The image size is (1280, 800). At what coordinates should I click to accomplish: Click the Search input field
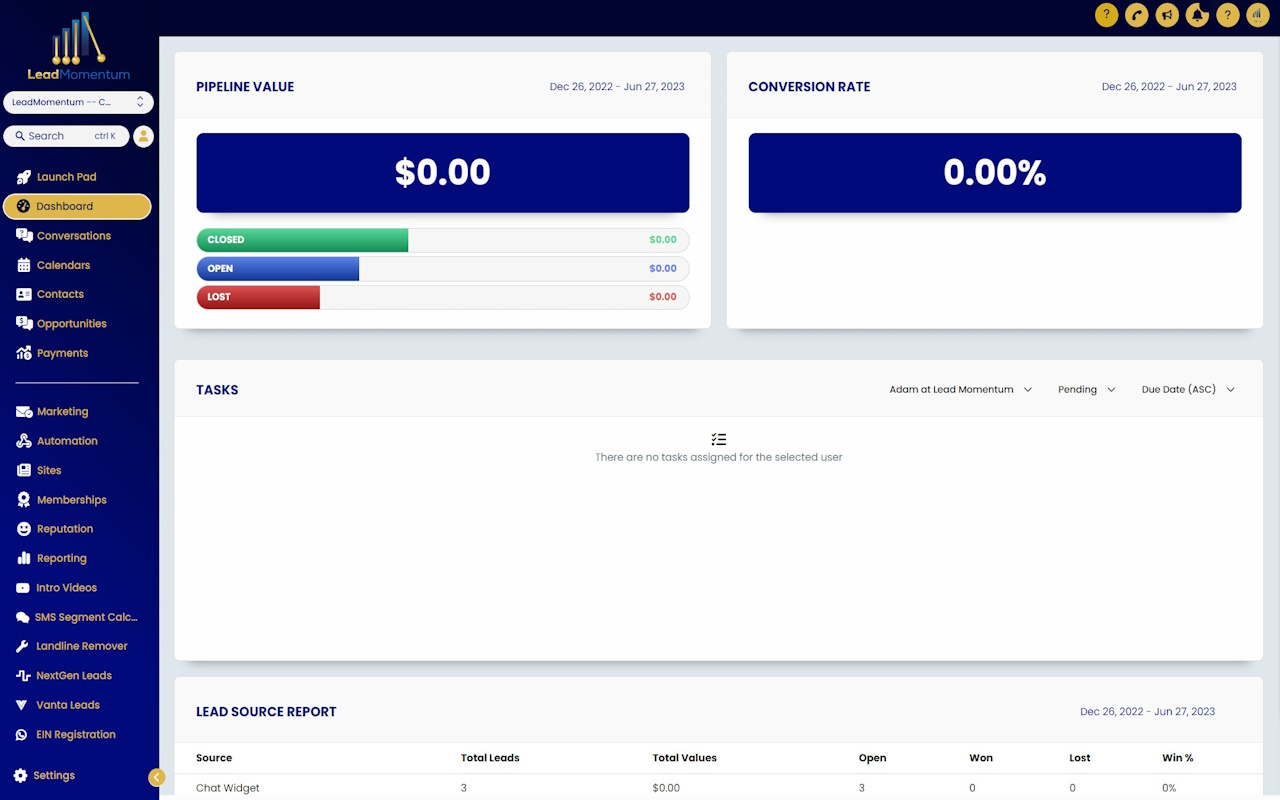(66, 136)
